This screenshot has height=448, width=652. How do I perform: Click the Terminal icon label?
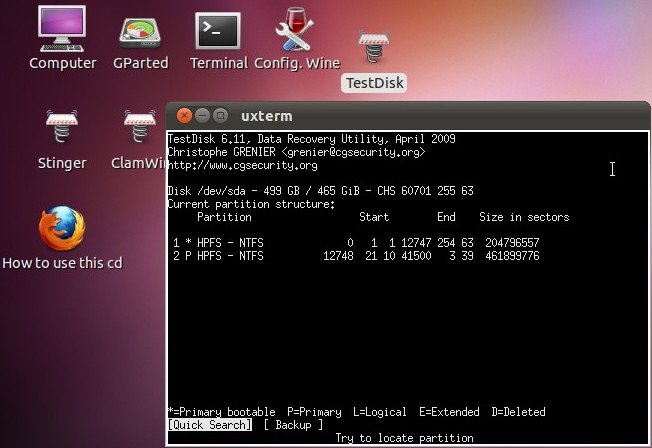pos(219,63)
